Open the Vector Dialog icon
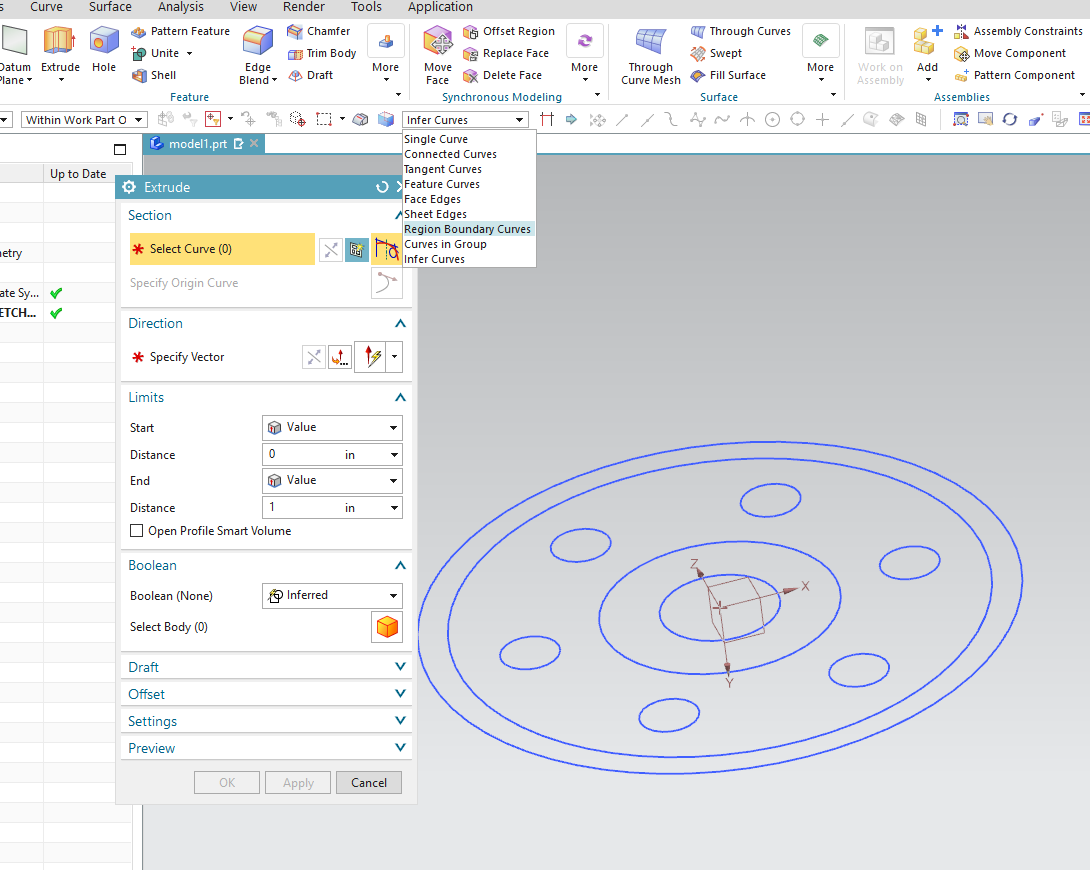 tap(339, 357)
